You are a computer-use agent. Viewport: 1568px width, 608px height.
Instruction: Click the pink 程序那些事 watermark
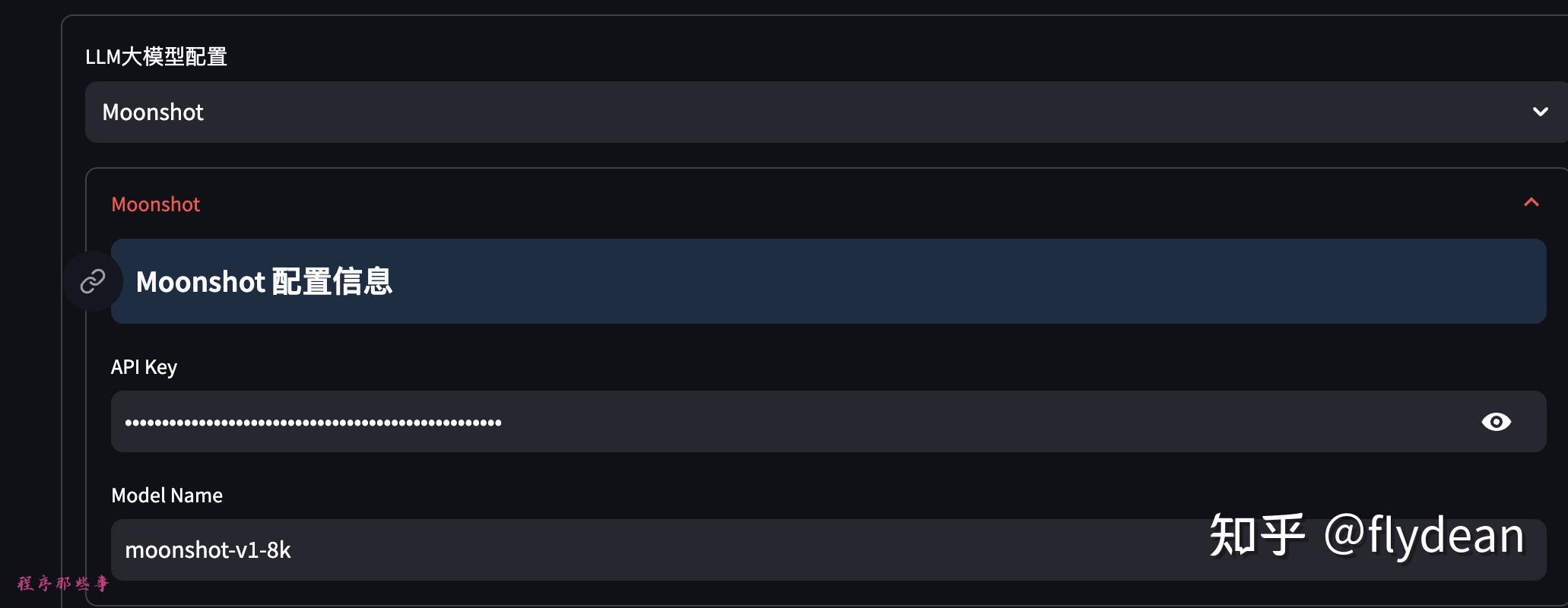(x=63, y=584)
